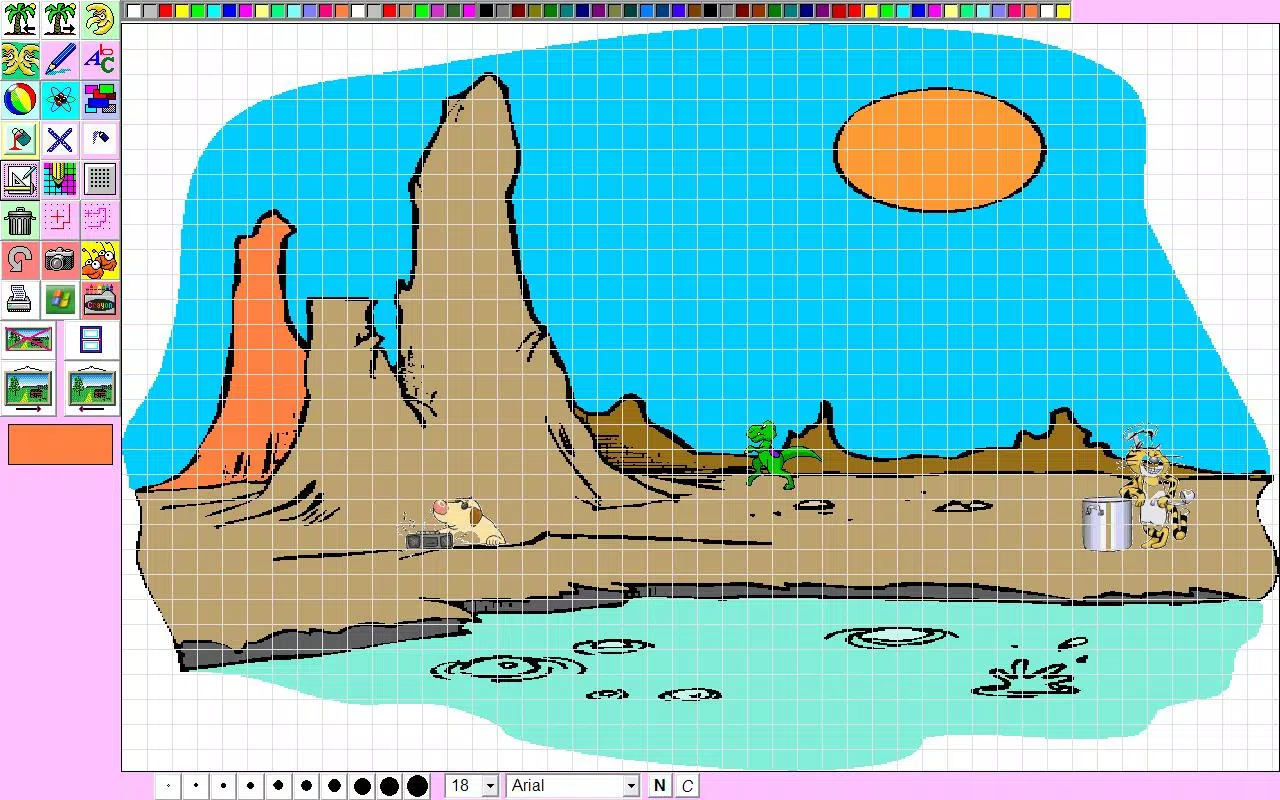Click the camera icon
Screen dimensions: 1280x800
click(60, 259)
